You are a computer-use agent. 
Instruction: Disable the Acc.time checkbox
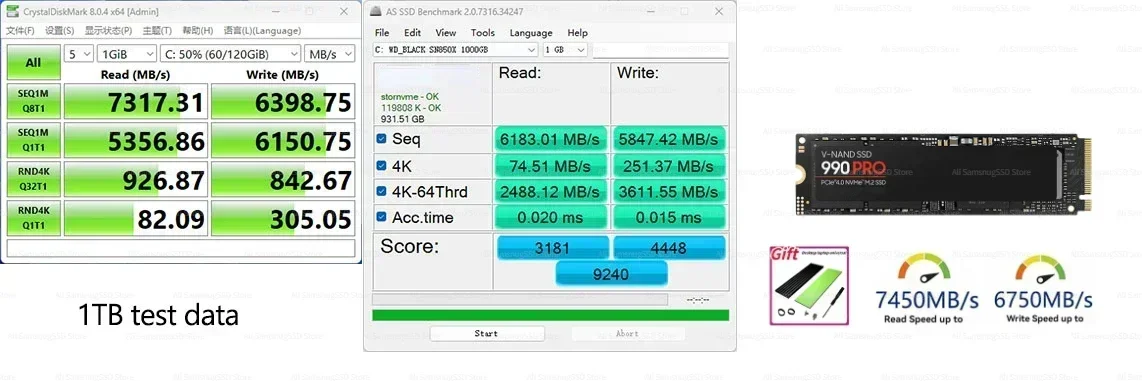pyautogui.click(x=382, y=217)
